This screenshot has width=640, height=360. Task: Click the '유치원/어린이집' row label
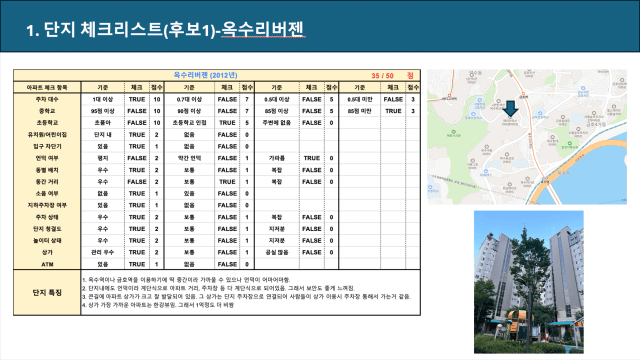47,135
